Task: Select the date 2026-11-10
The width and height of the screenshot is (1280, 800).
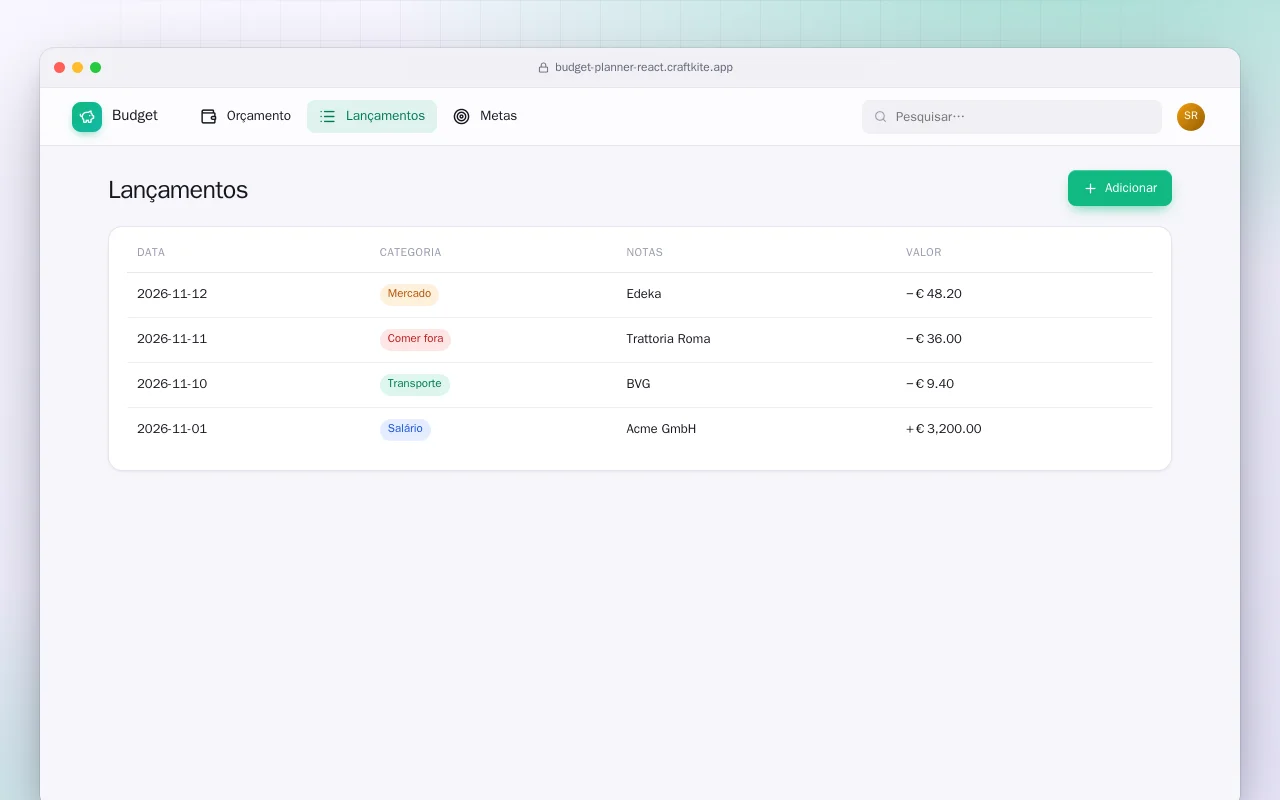Action: (x=172, y=384)
